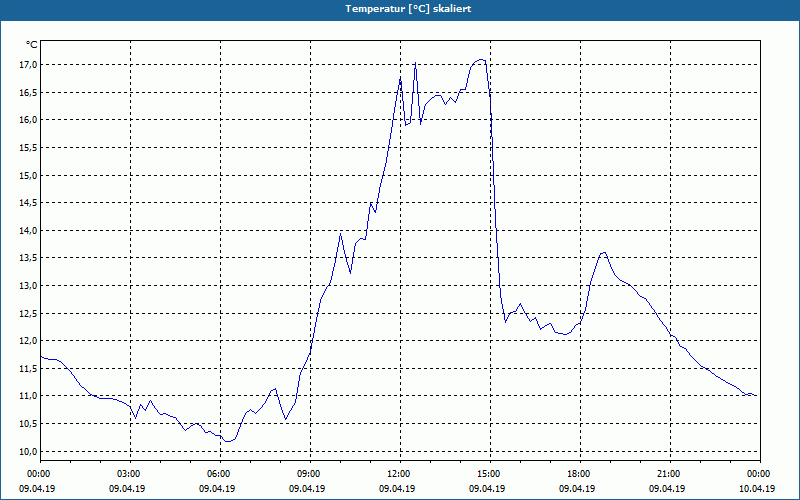The height and width of the screenshot is (500, 800).
Task: Click the '14,5' y-axis label
Action: pyautogui.click(x=29, y=203)
